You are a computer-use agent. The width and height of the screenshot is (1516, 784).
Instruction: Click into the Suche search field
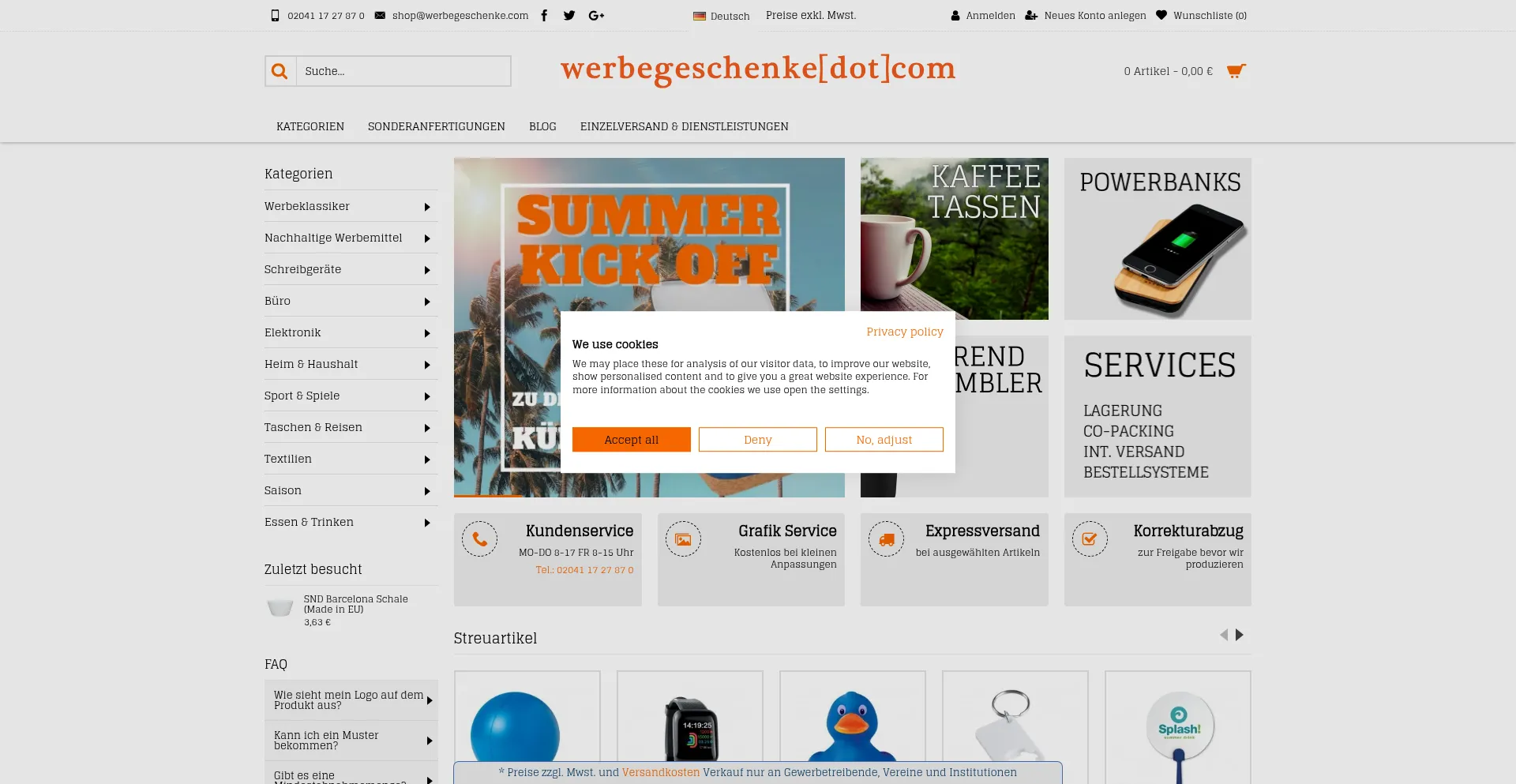point(403,71)
